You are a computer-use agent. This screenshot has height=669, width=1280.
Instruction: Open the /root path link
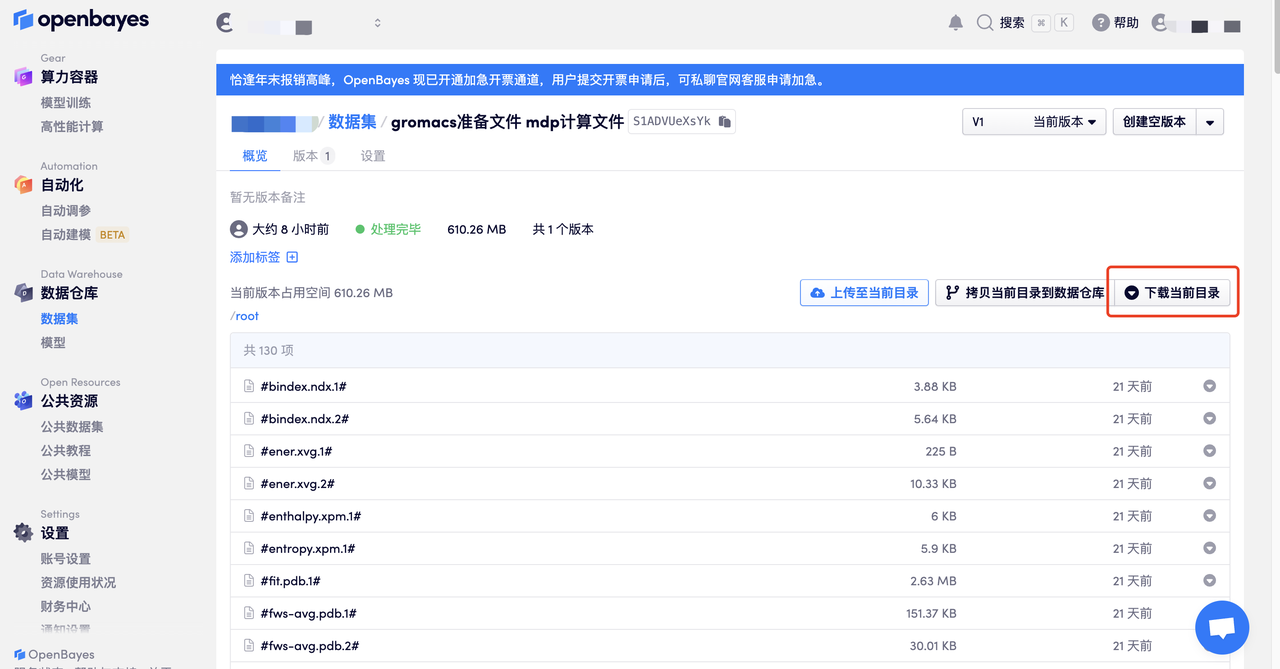(245, 316)
